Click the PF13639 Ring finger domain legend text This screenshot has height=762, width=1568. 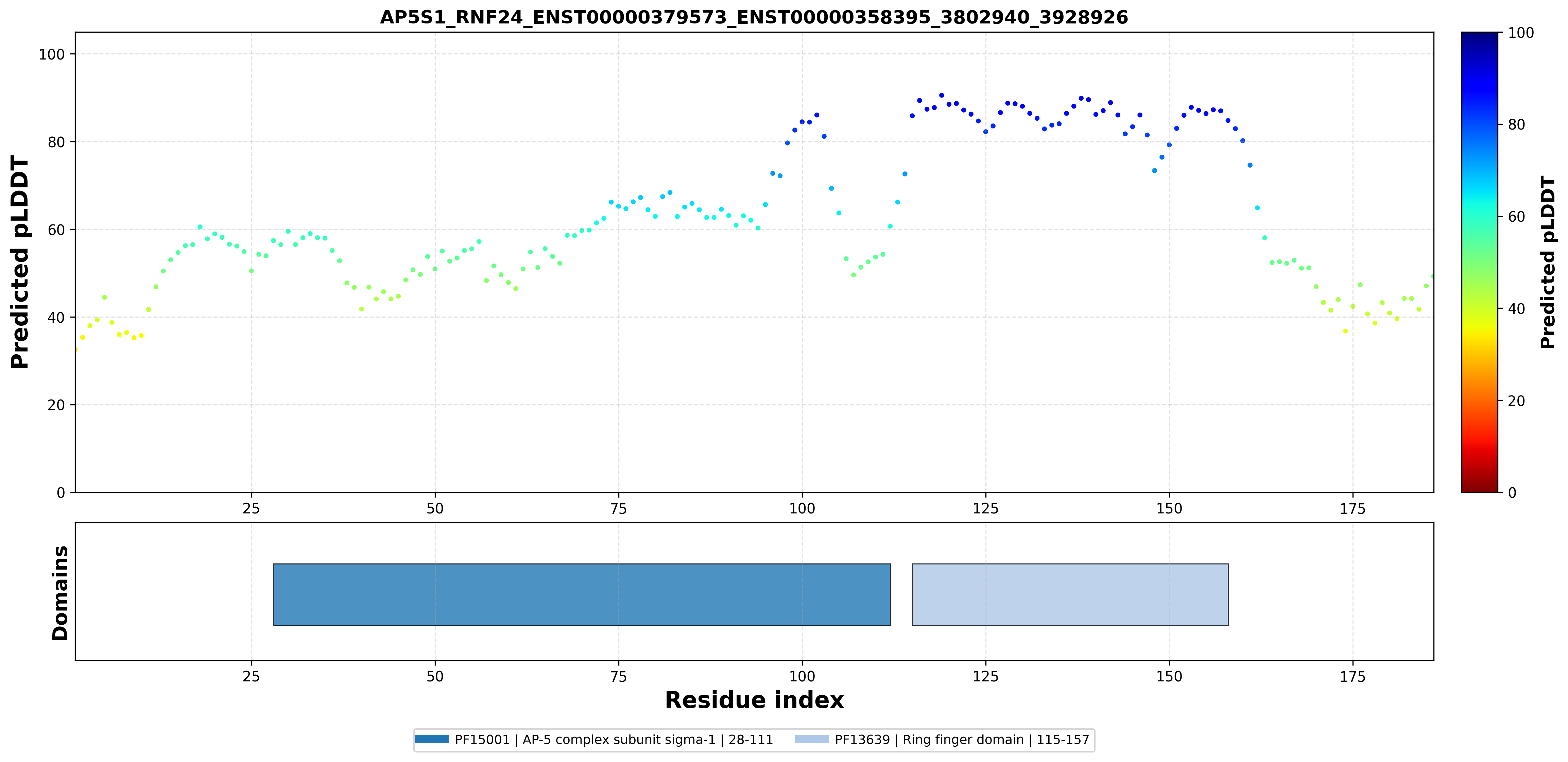click(962, 740)
